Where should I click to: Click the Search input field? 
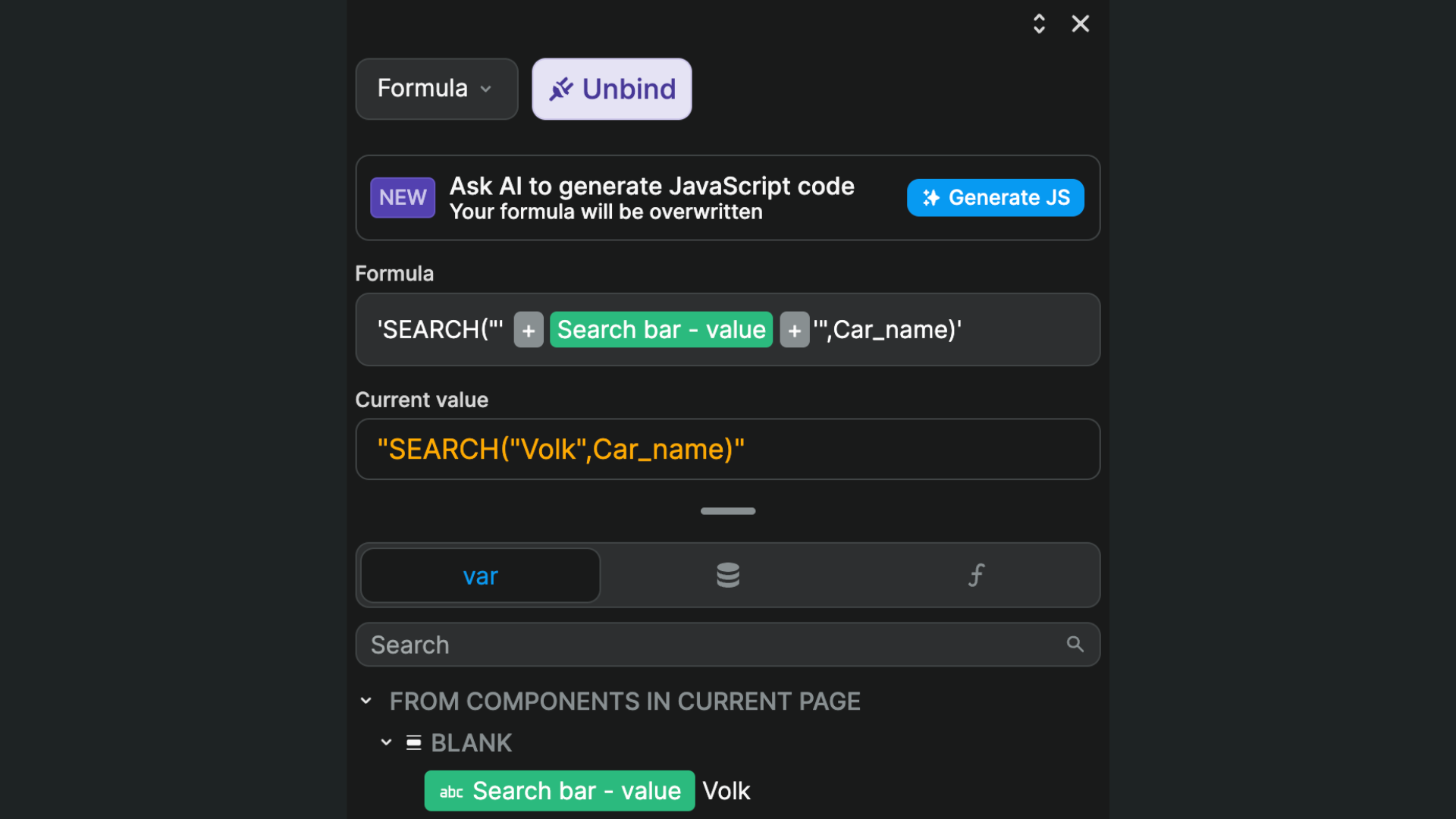pos(728,644)
